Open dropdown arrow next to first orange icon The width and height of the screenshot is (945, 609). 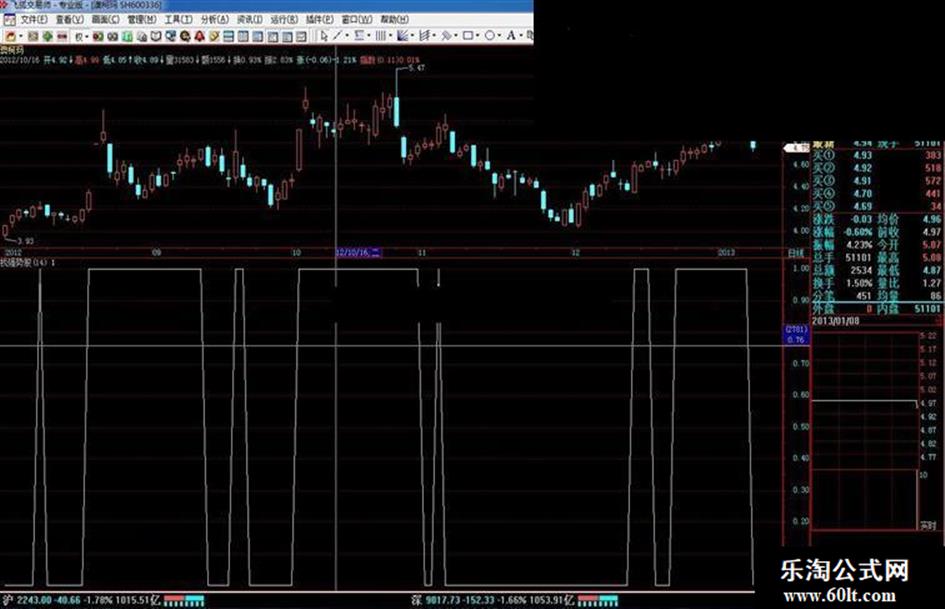(21, 37)
